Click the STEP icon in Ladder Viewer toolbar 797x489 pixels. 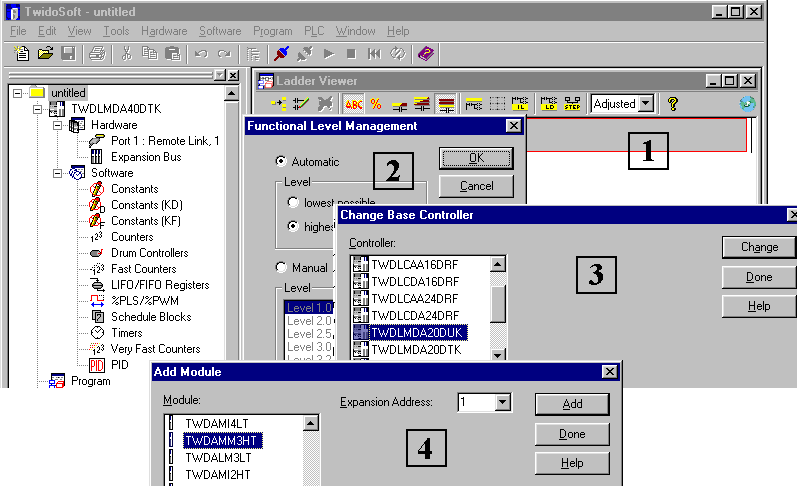point(572,104)
